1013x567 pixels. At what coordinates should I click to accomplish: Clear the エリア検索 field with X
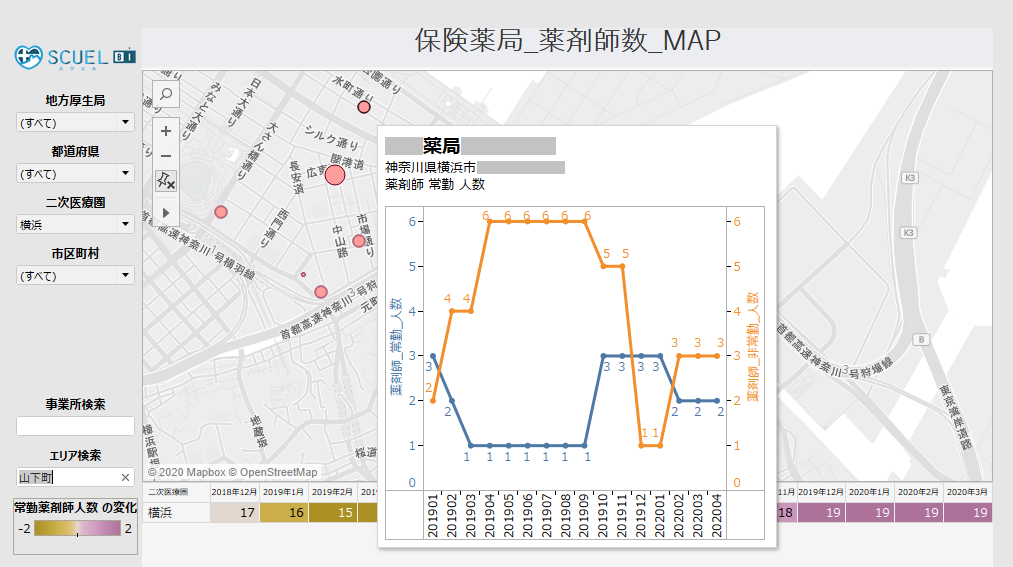click(x=125, y=478)
